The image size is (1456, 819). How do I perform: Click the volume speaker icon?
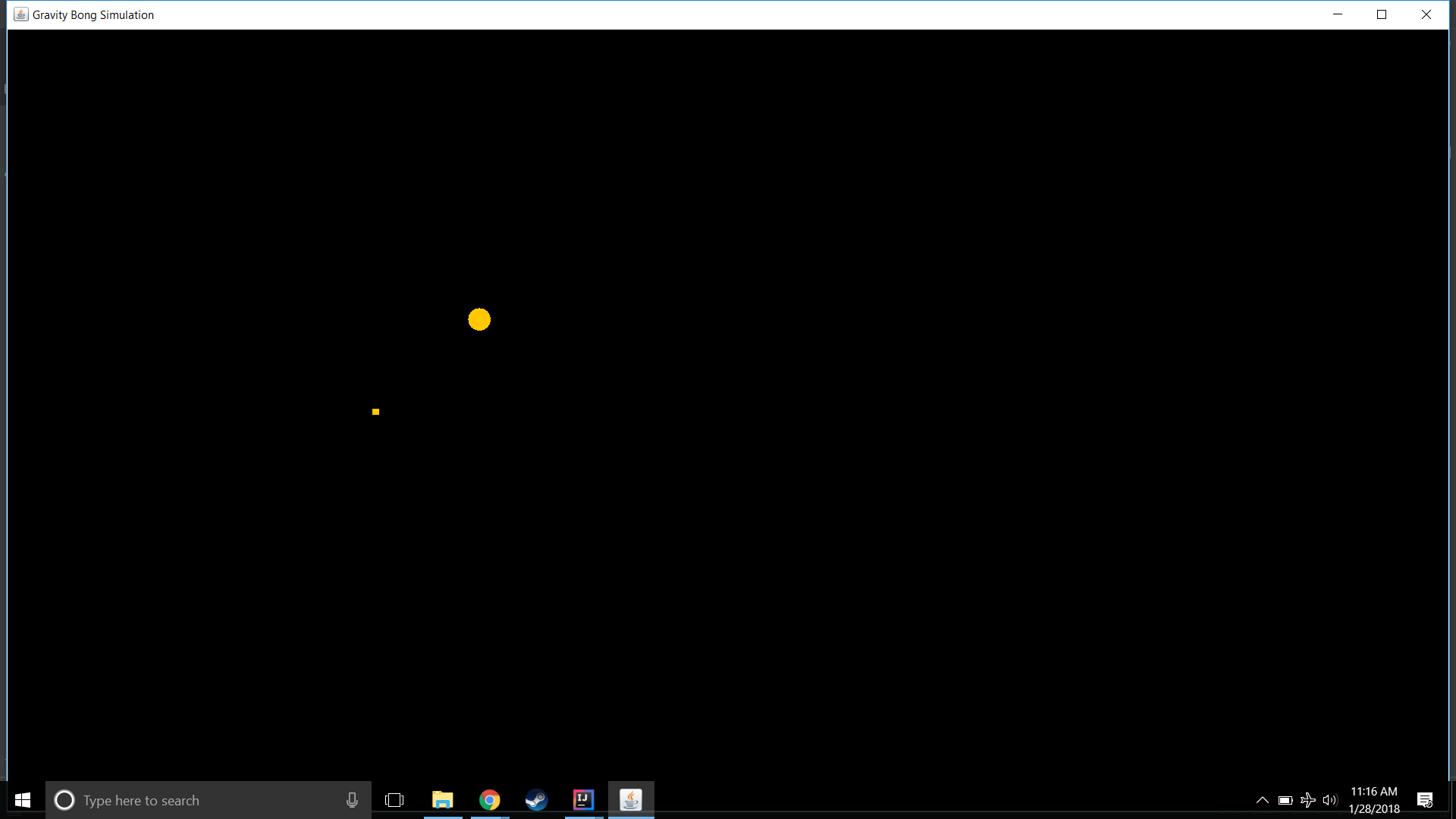1330,800
